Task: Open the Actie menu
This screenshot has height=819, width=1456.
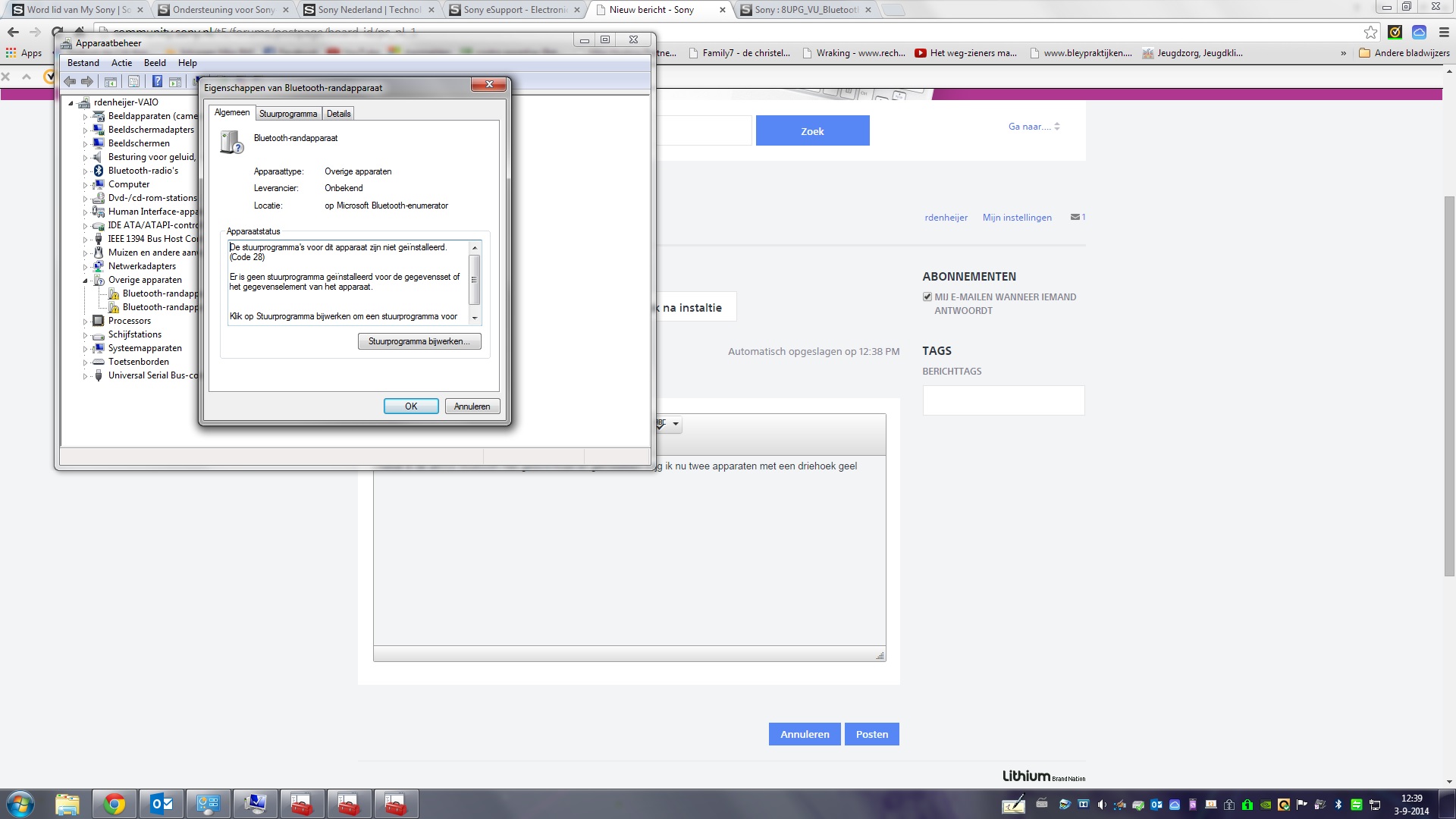Action: pos(121,63)
